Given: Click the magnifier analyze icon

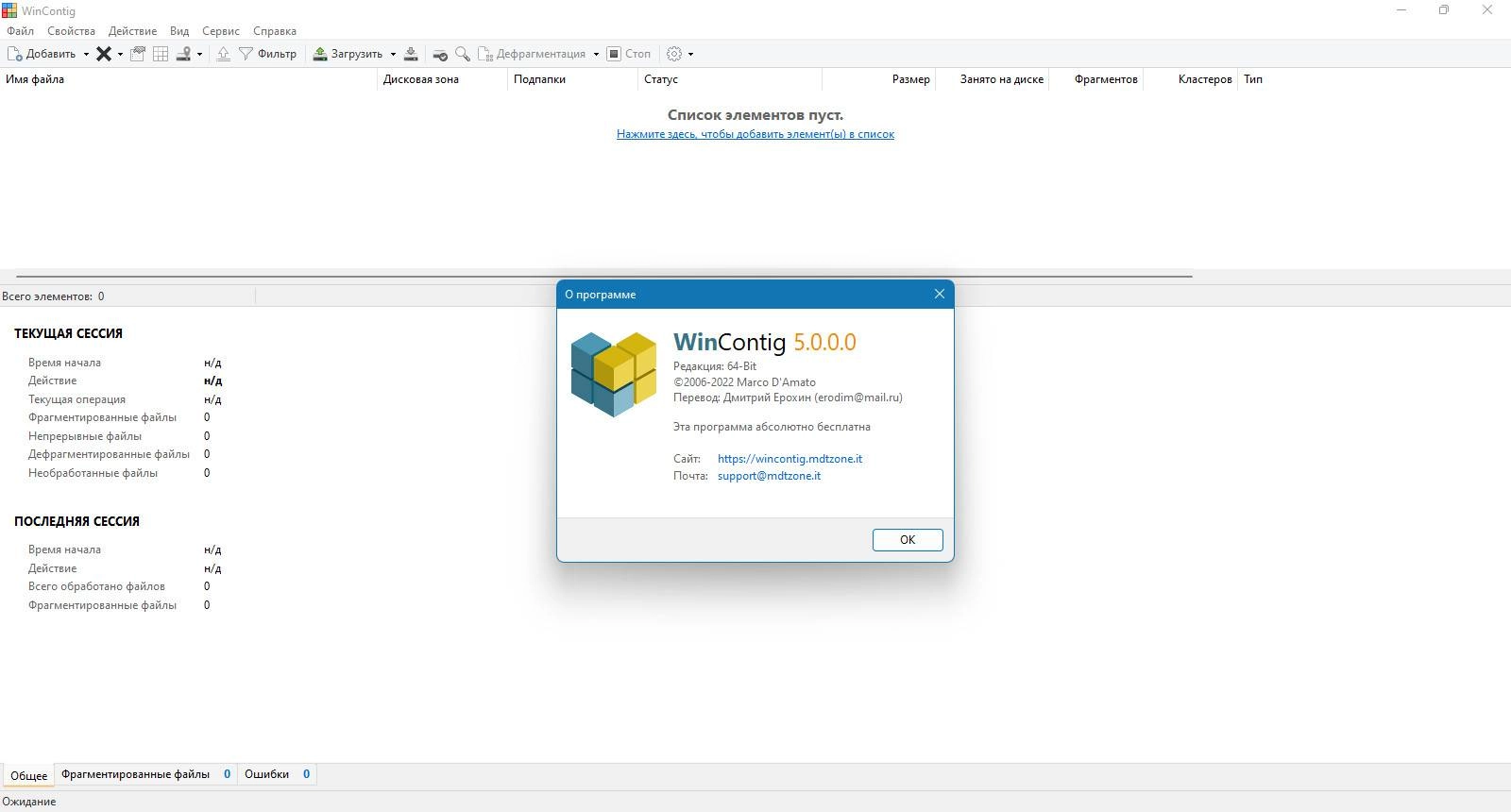Looking at the screenshot, I should [x=463, y=54].
